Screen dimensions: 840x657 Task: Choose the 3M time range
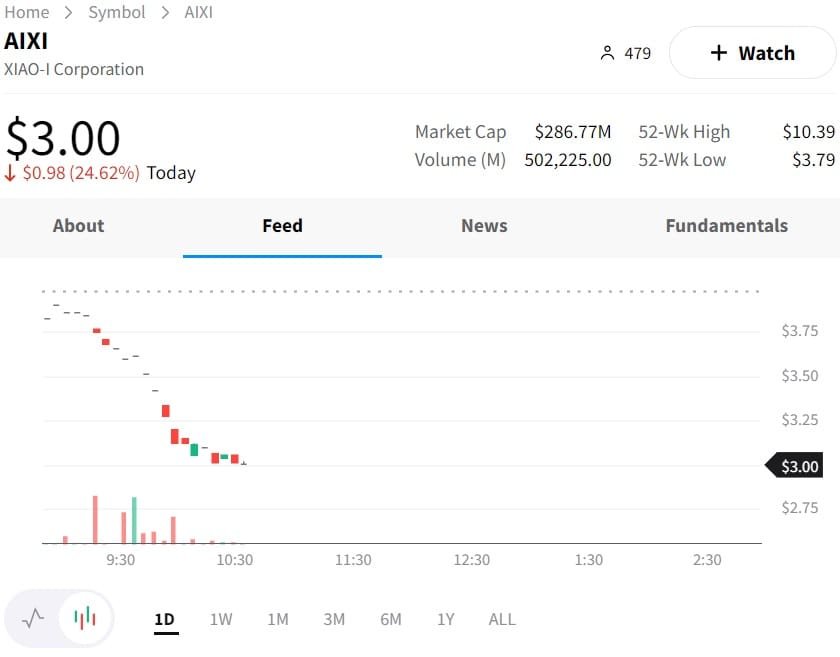click(x=334, y=619)
